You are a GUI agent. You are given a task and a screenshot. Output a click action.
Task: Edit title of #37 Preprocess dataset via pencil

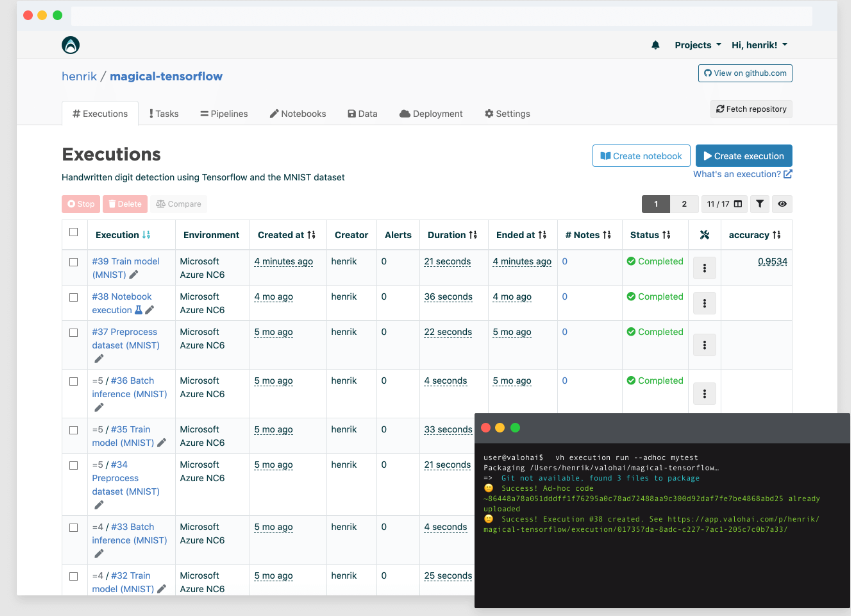[99, 359]
